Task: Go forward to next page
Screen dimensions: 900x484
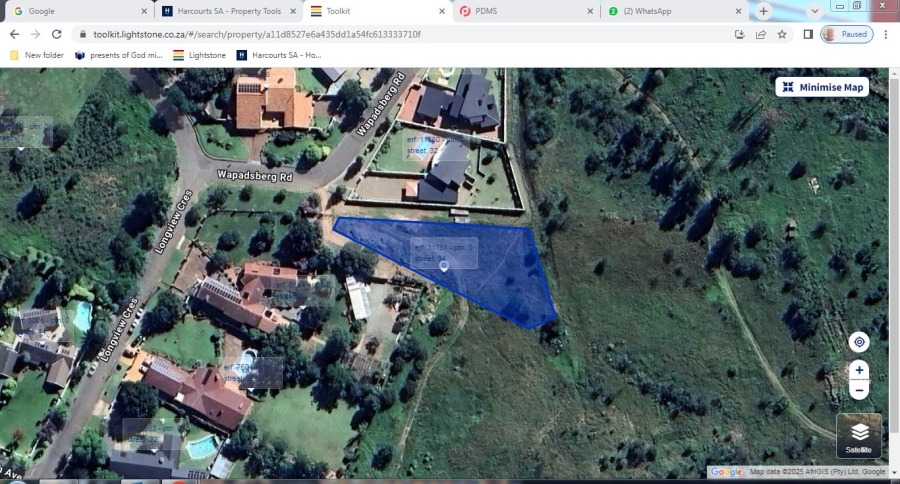Action: [x=36, y=34]
